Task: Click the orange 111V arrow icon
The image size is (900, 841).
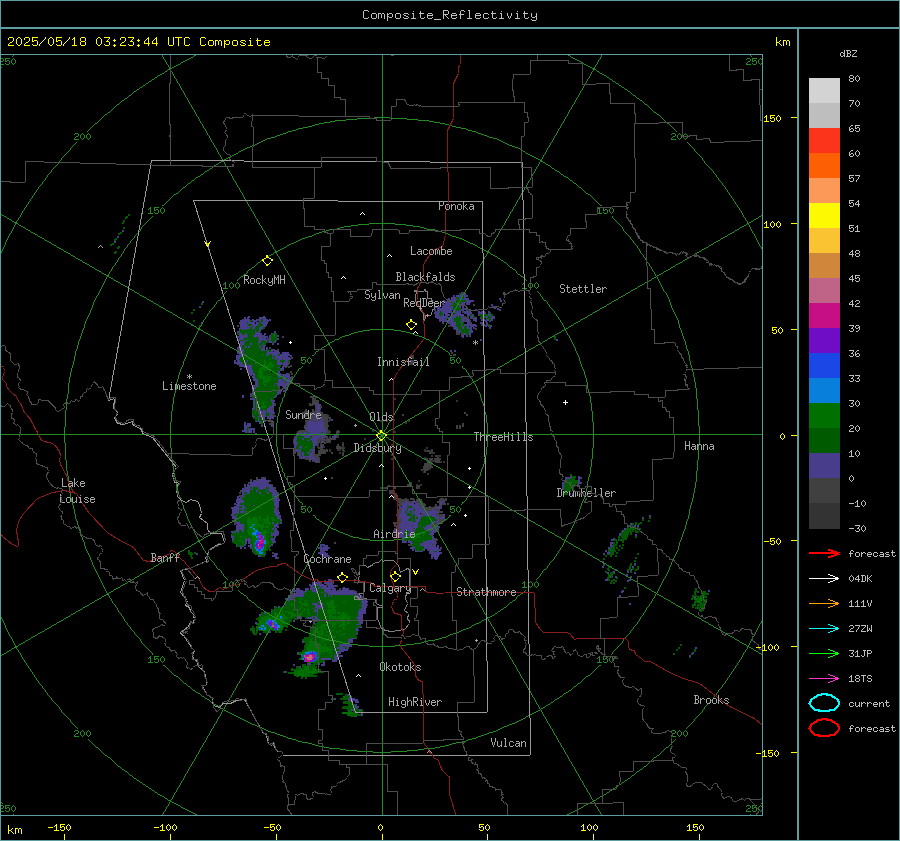Action: click(x=824, y=603)
